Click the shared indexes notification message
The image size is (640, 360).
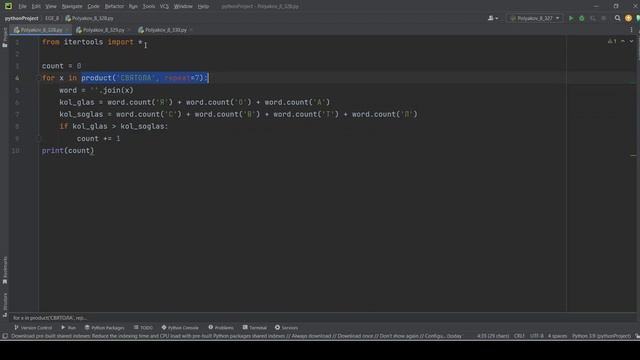click(x=236, y=336)
